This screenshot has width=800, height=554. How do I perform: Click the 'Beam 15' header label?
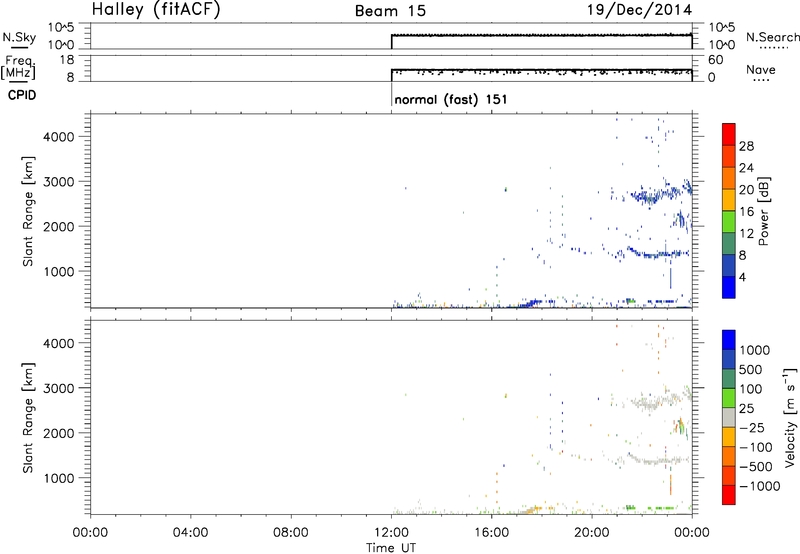coord(390,11)
